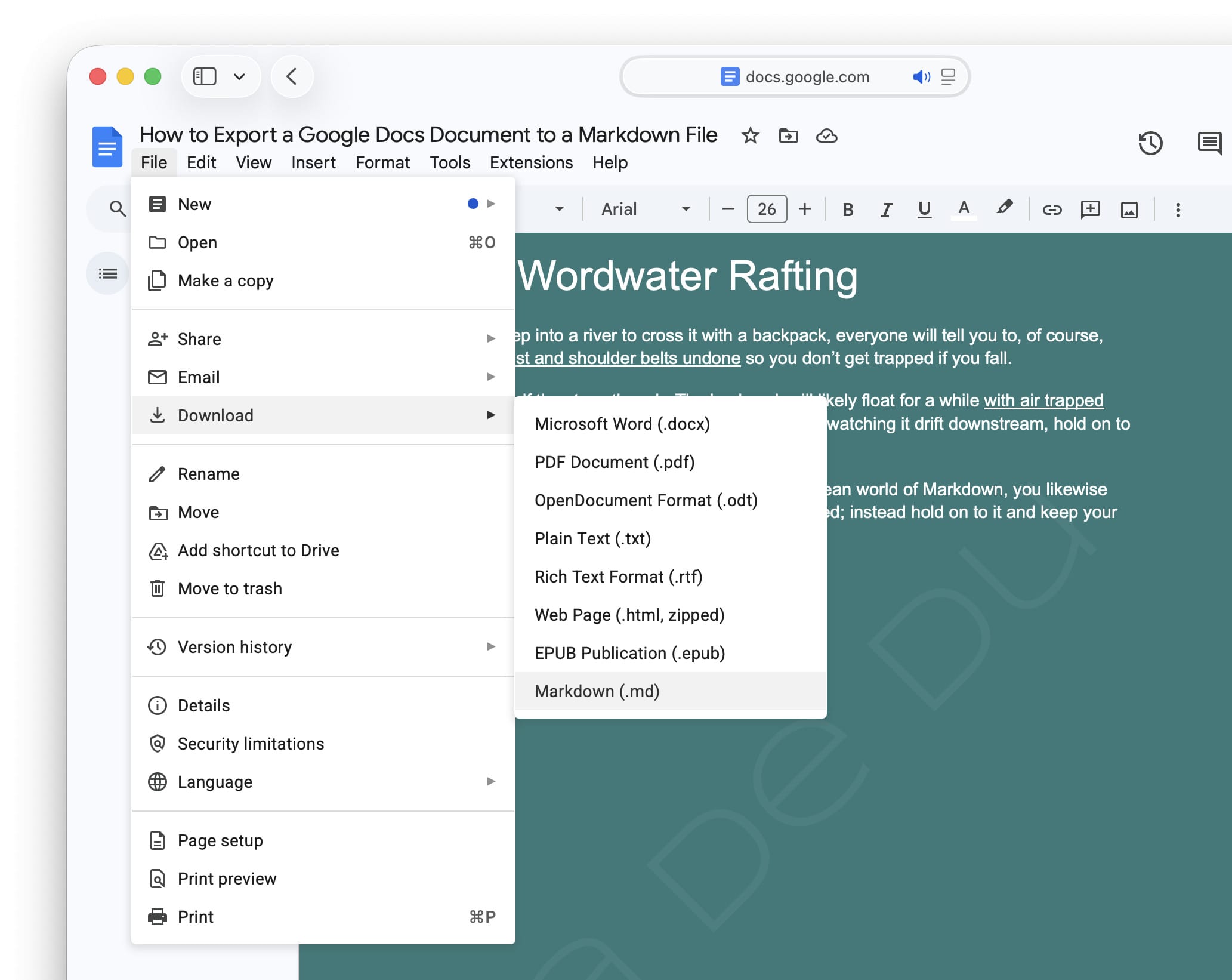
Task: Download as Plain Text (.txt)
Action: [671, 538]
